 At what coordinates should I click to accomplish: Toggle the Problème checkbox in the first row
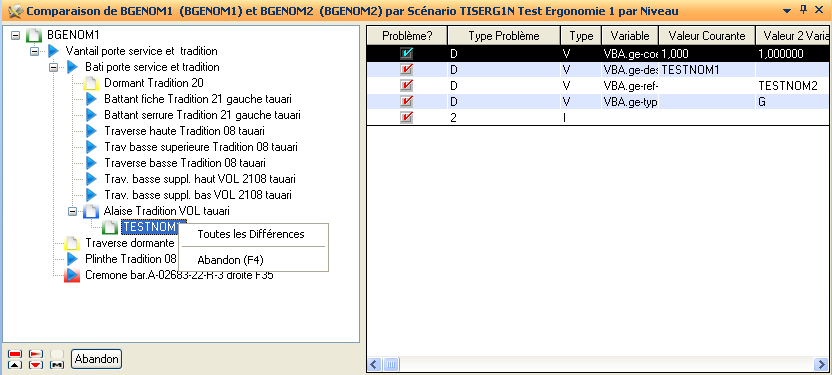(x=407, y=53)
